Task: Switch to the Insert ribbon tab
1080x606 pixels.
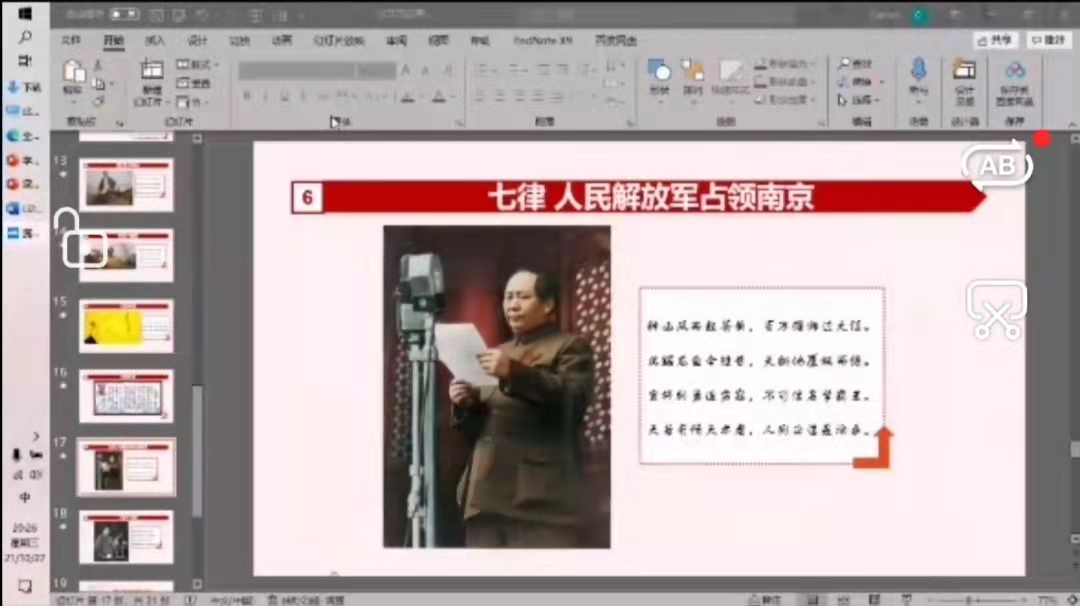Action: coord(155,41)
